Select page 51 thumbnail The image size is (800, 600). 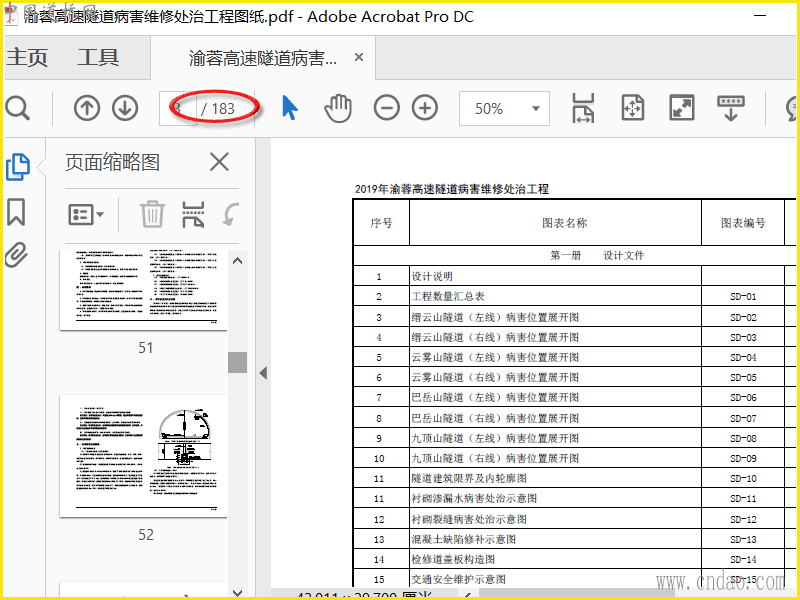pos(143,290)
